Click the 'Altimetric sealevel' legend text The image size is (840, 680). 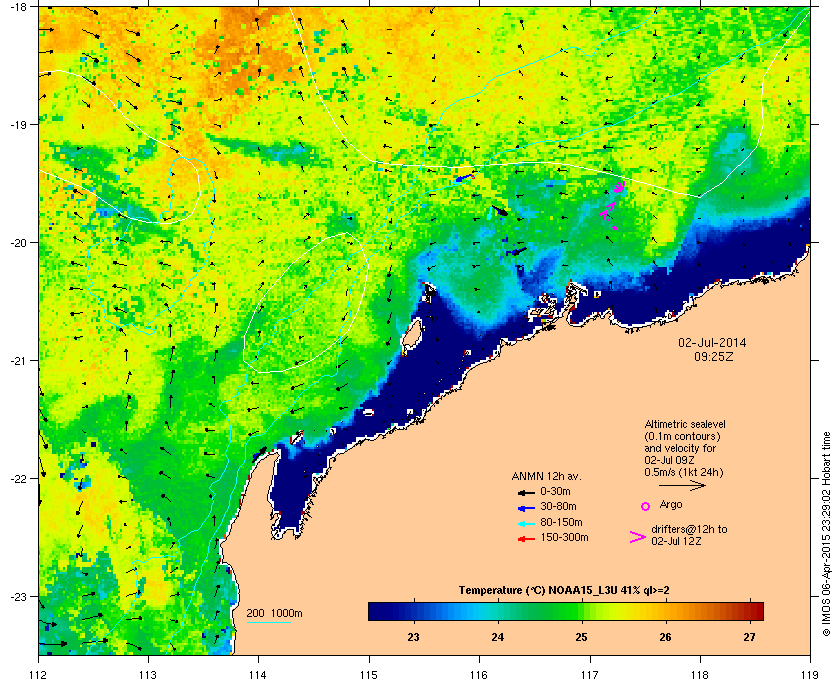tap(685, 424)
